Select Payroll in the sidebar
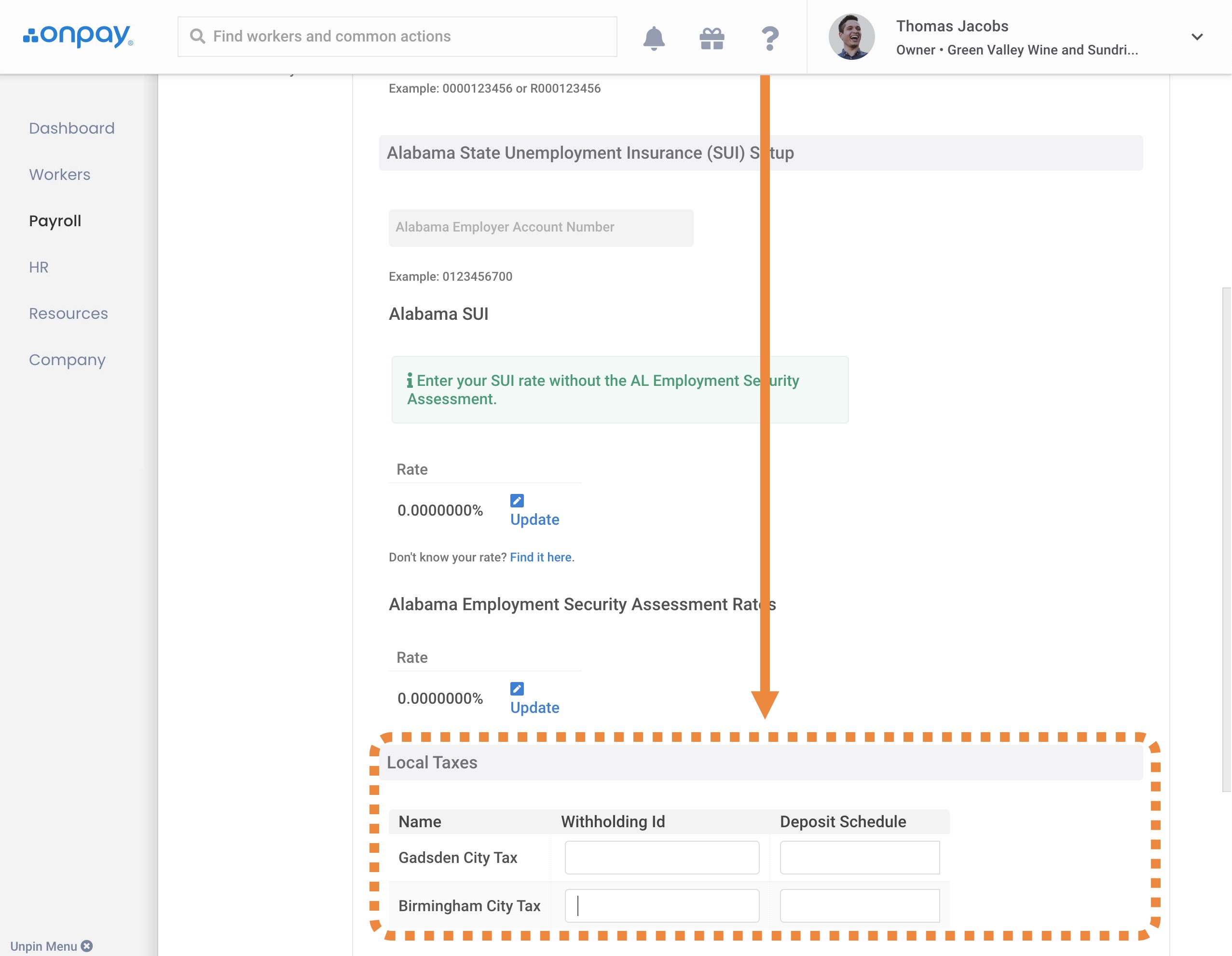 click(55, 220)
